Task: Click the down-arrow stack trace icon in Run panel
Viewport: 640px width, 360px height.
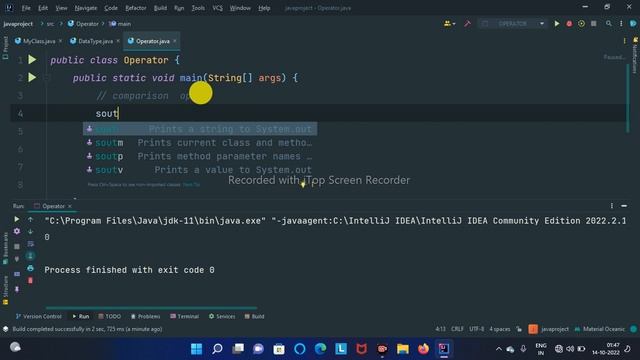Action: coord(30,231)
